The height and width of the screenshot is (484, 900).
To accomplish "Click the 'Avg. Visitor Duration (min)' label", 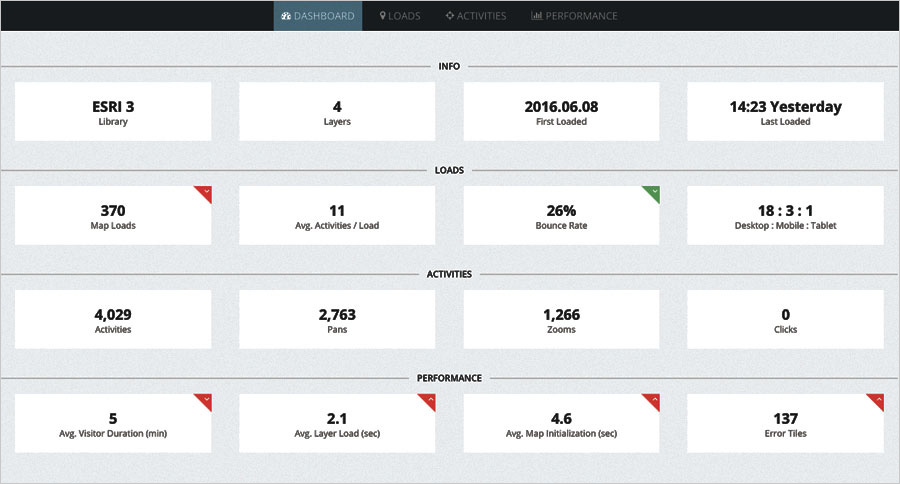I will click(113, 433).
